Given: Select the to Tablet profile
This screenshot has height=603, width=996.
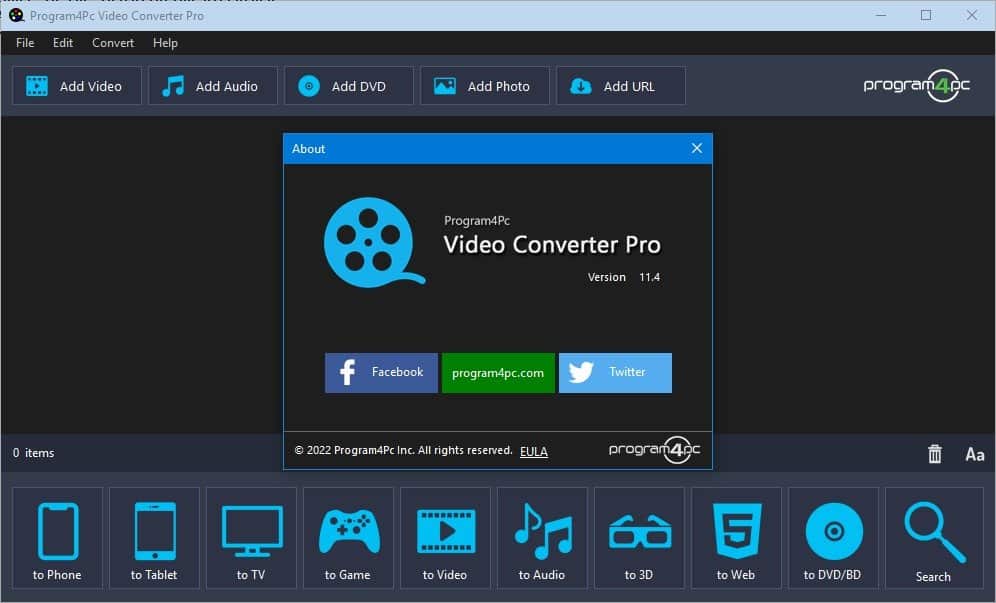Looking at the screenshot, I should pos(154,538).
